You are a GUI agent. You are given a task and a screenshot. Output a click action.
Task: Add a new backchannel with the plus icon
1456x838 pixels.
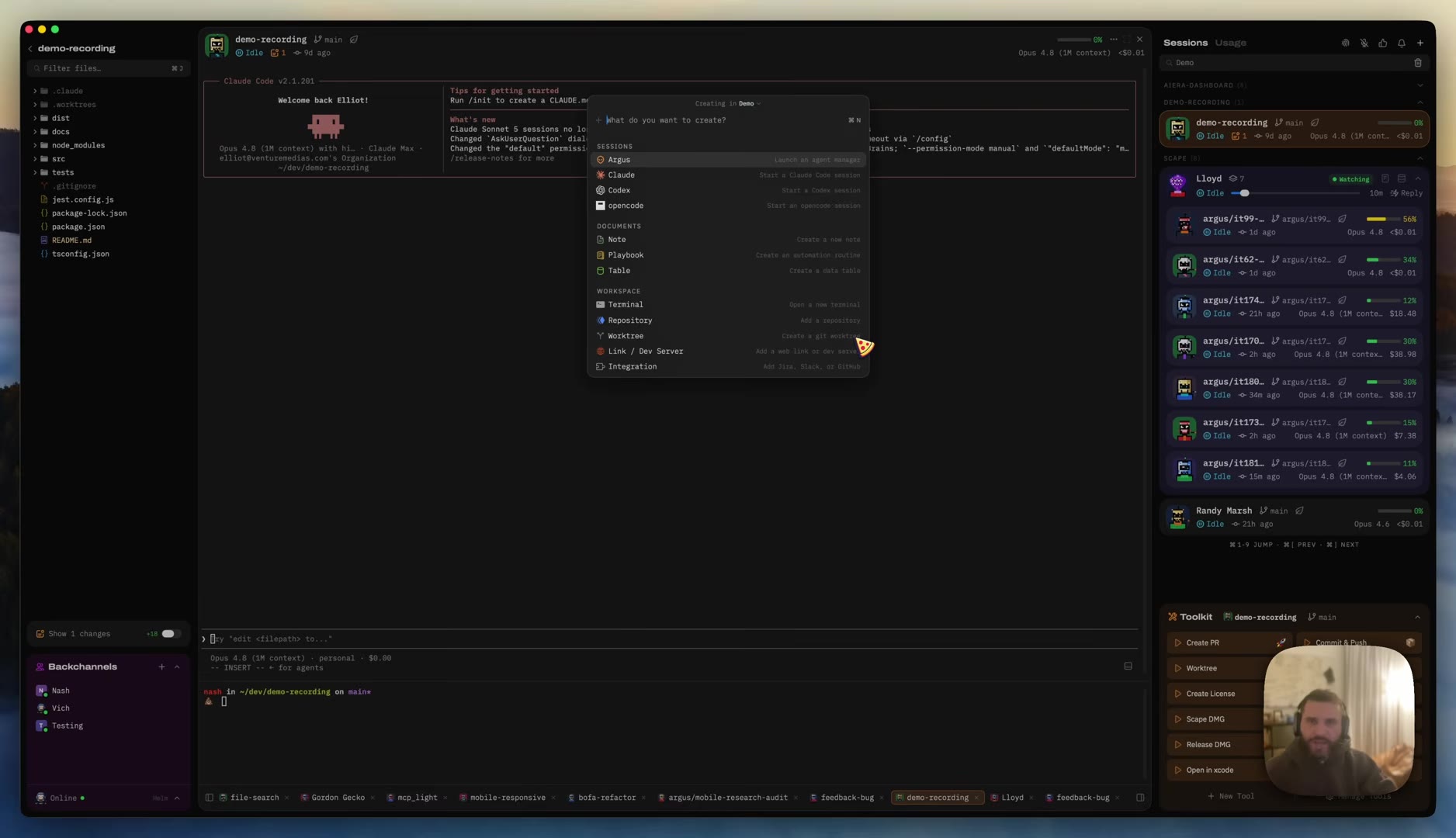(161, 667)
